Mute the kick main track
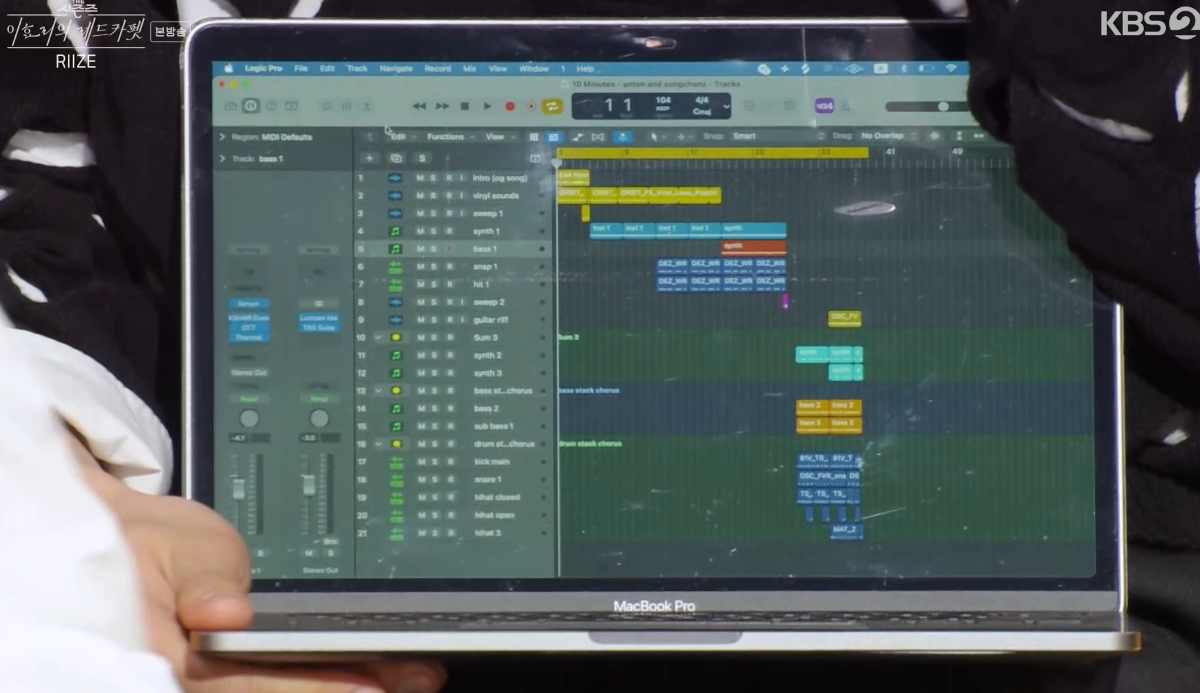Screen dimensions: 1200x693 click(x=421, y=462)
